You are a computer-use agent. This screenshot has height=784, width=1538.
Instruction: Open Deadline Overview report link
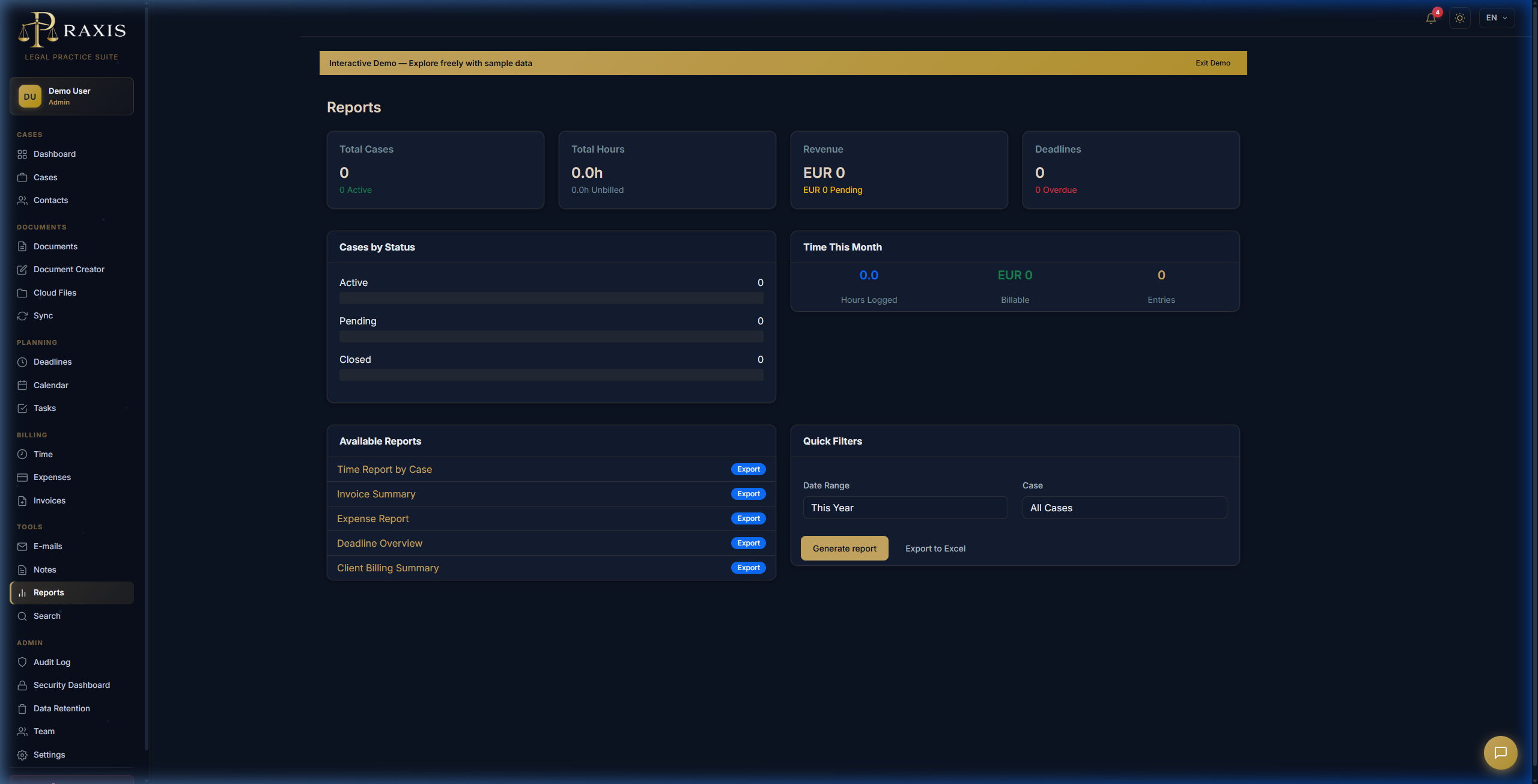(x=380, y=543)
